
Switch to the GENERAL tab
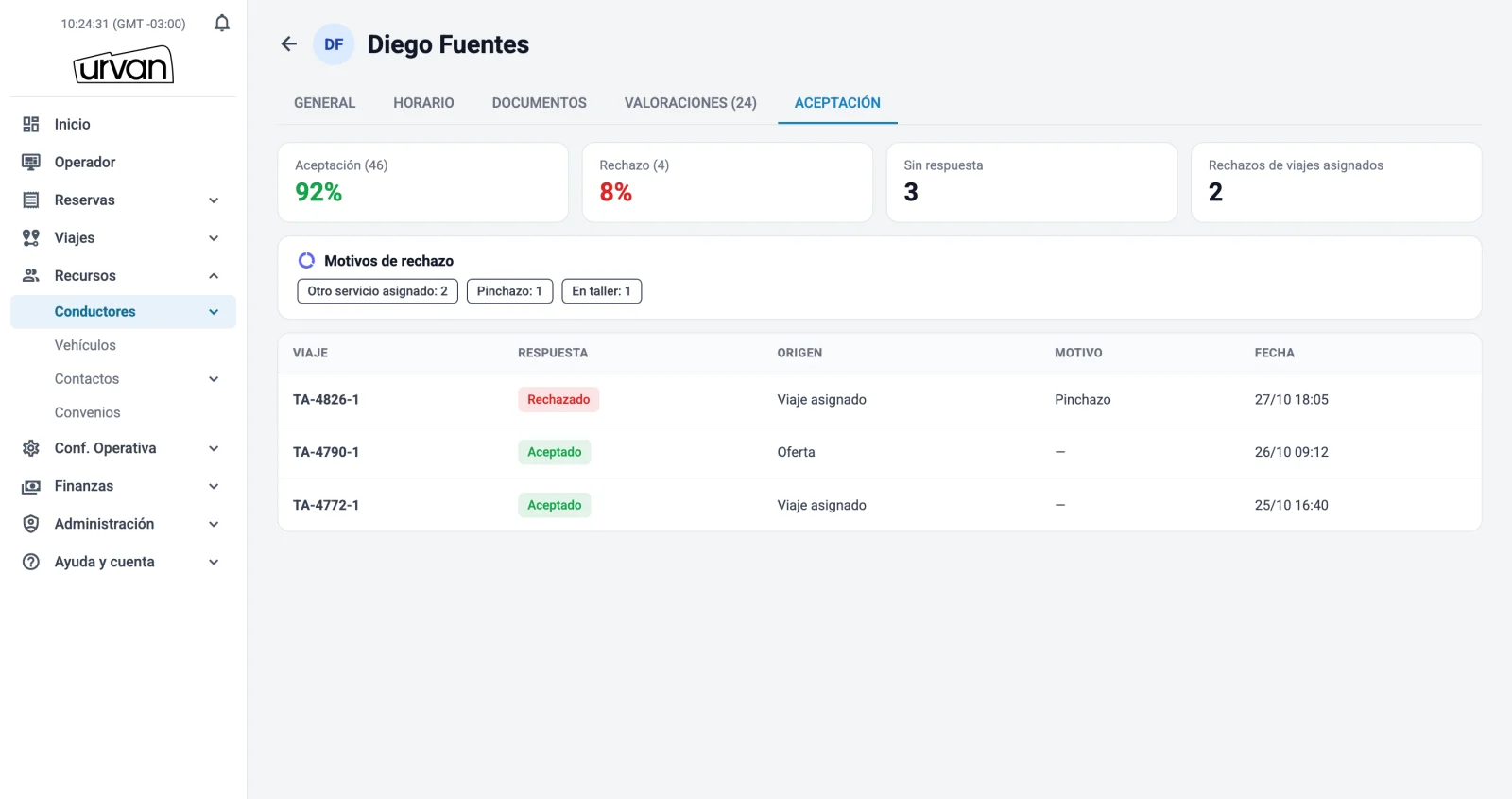[x=324, y=103]
